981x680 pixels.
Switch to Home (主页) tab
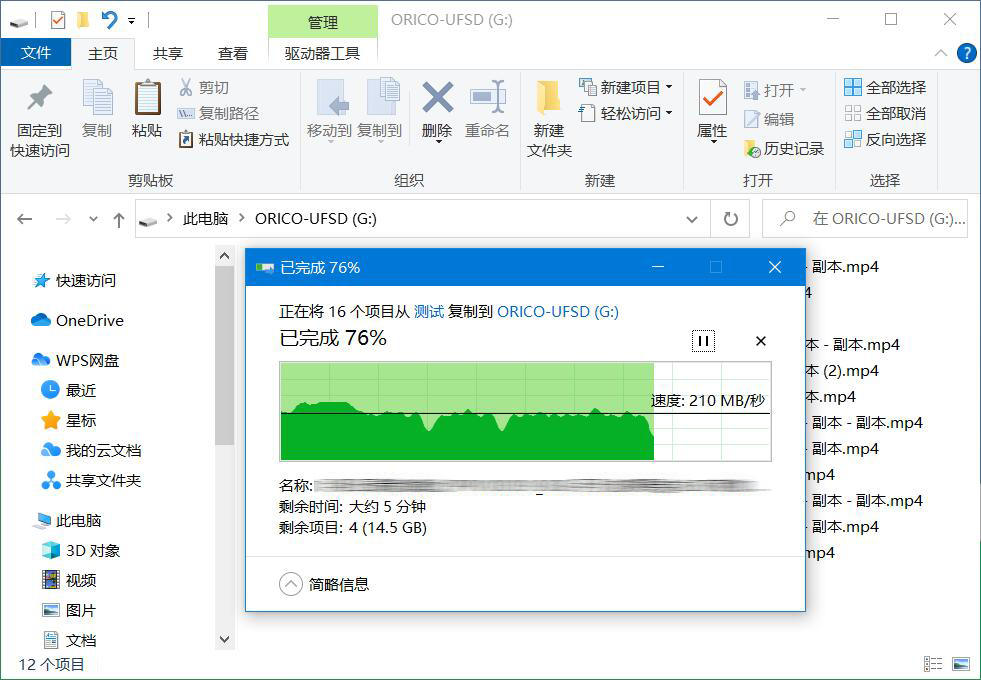[103, 53]
